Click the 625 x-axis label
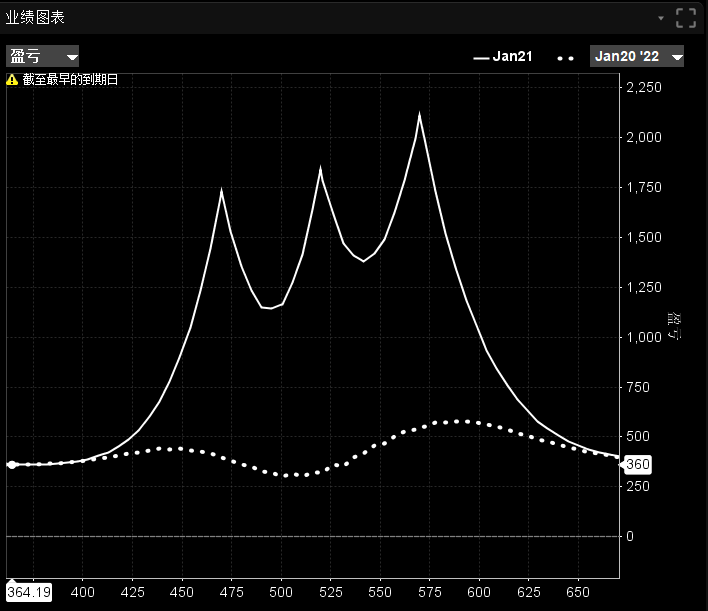708x611 pixels. (528, 592)
